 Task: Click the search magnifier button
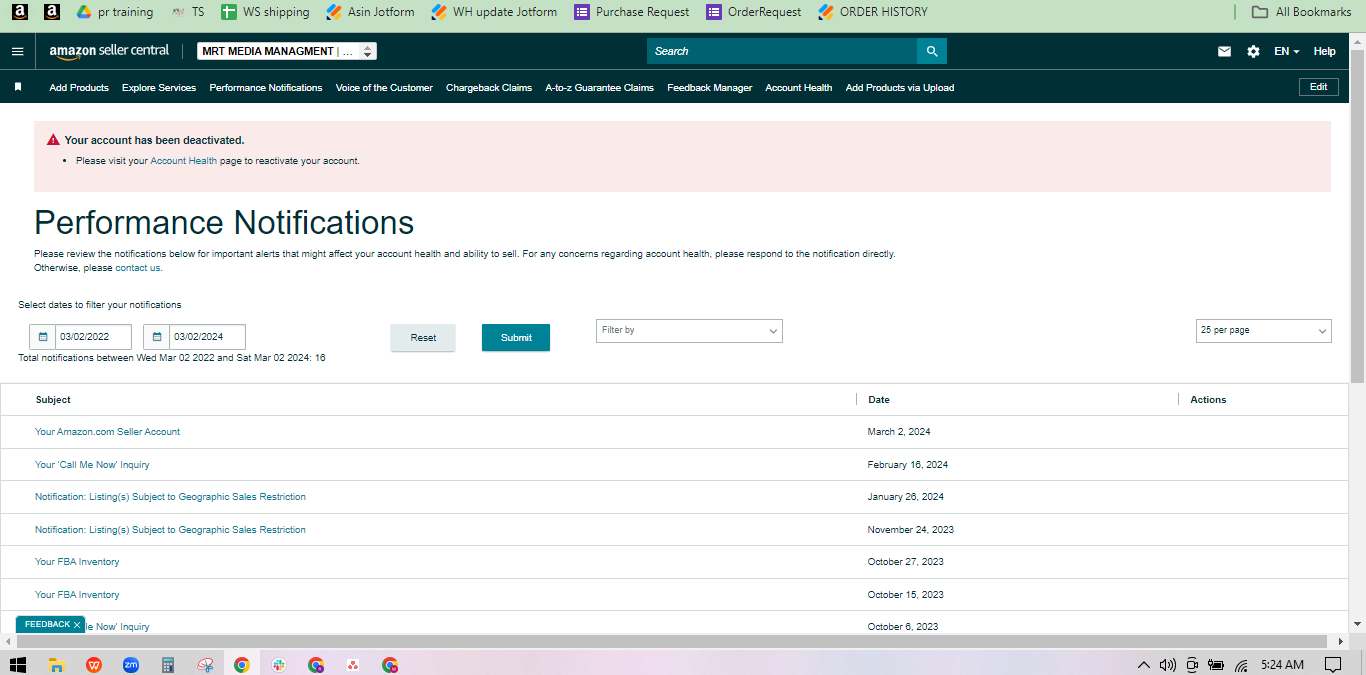tap(932, 51)
